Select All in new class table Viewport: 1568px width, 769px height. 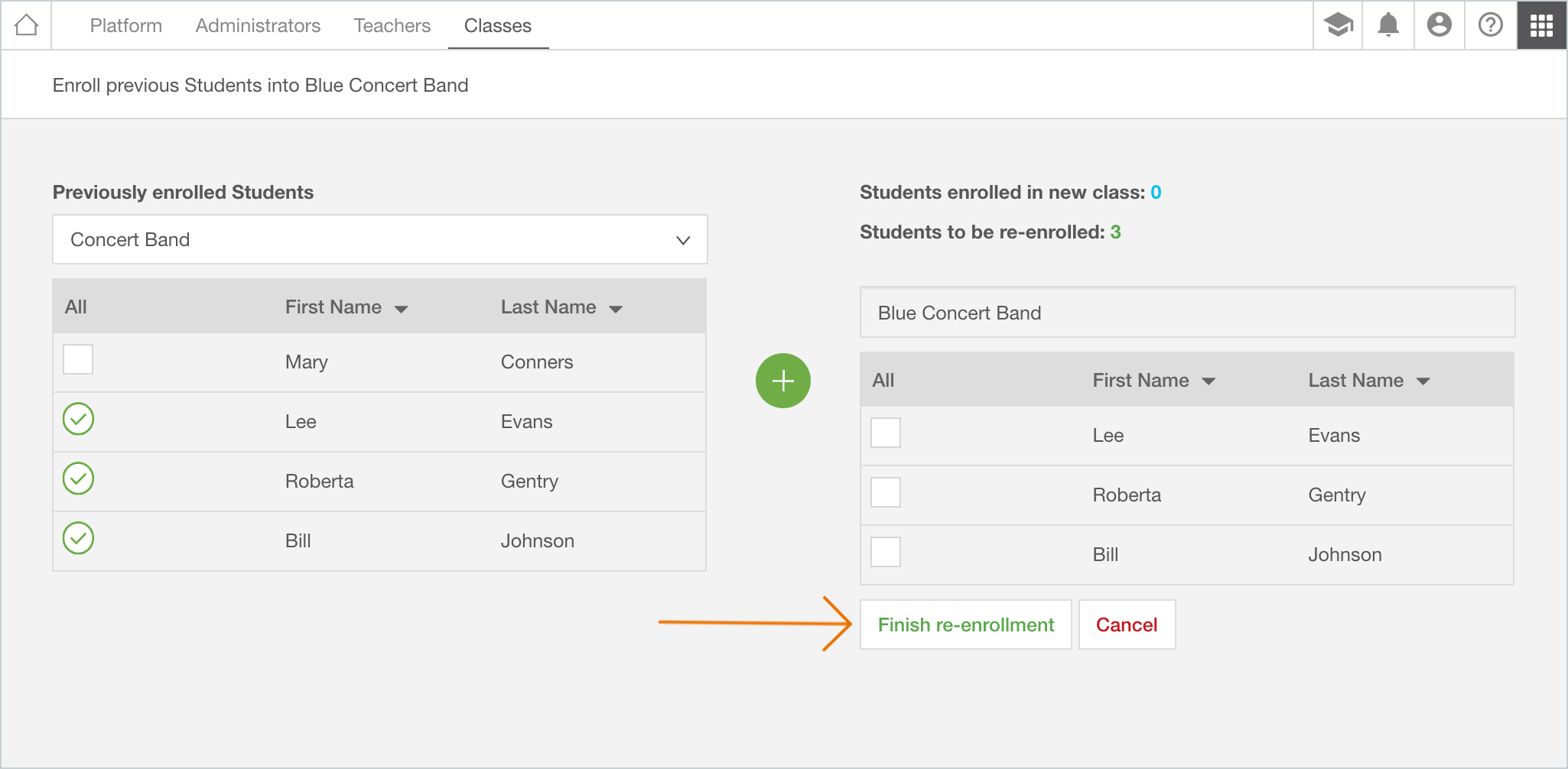[883, 381]
